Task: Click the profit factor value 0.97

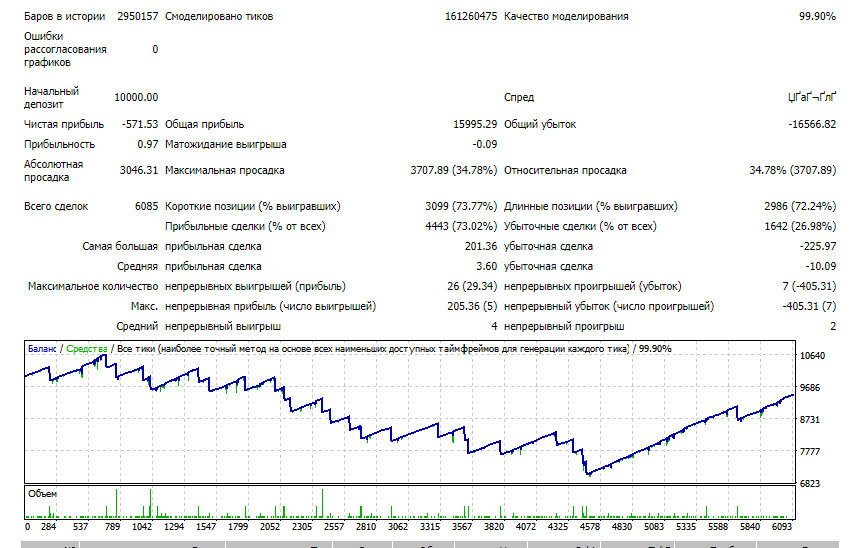Action: coord(148,144)
